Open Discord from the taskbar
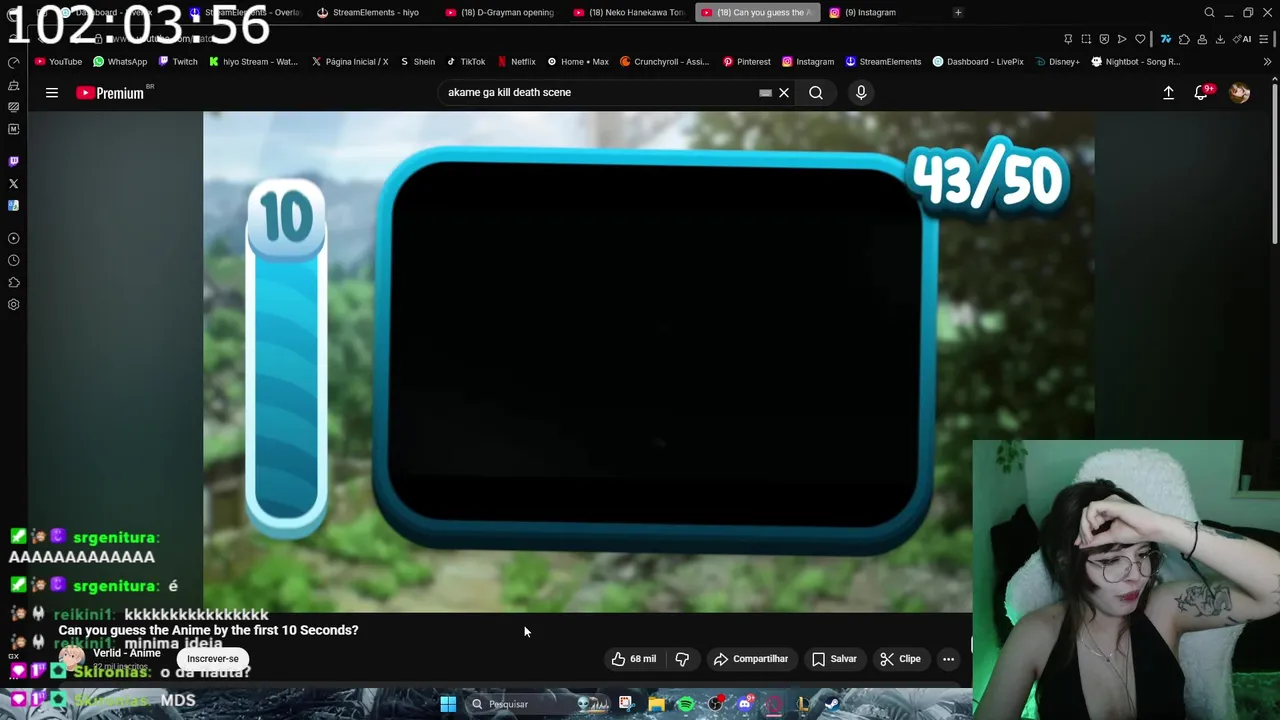Screen dimensions: 1280x720 [x=745, y=704]
